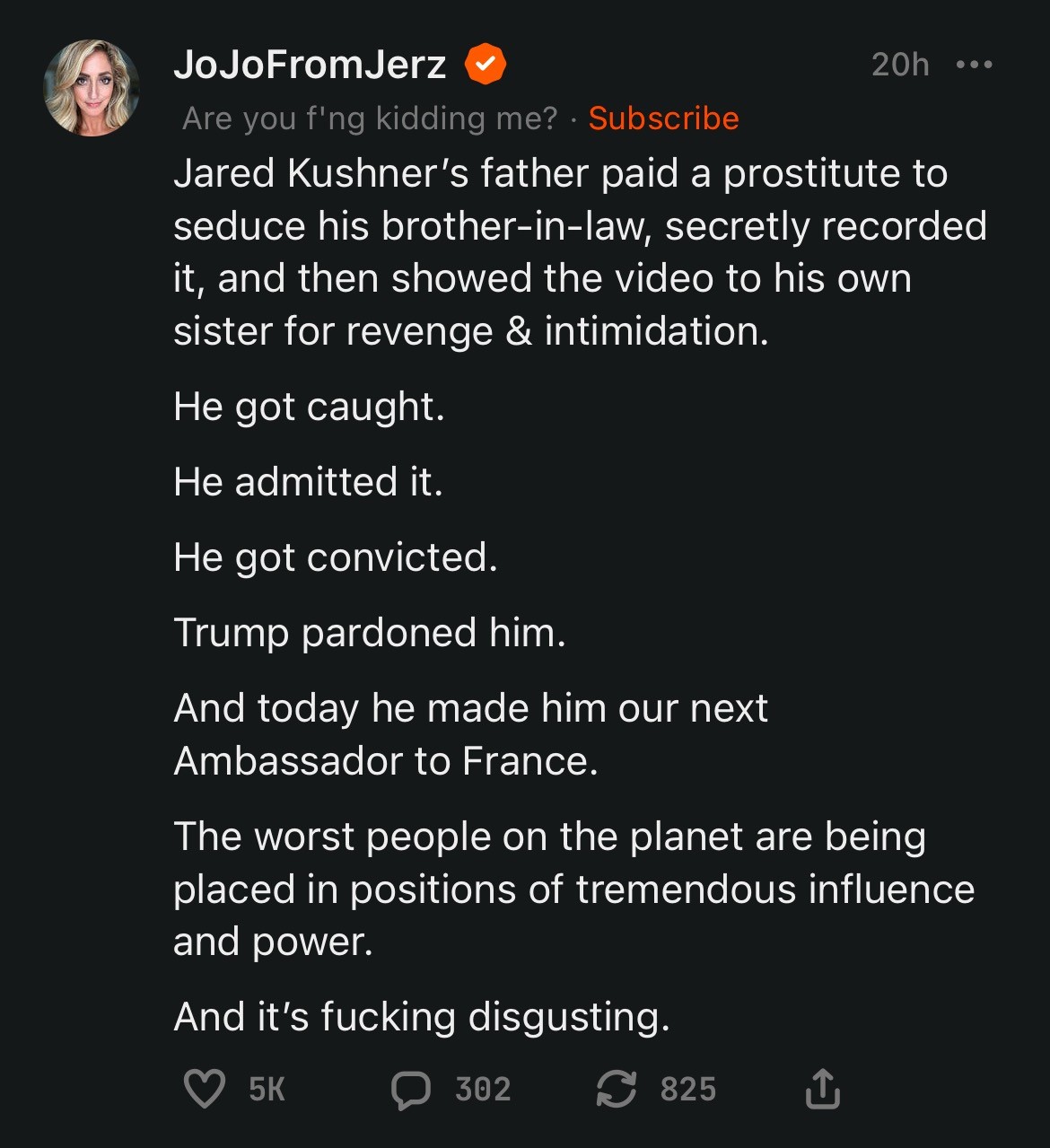The width and height of the screenshot is (1050, 1148).
Task: Like the post with the heart icon
Action: 204,1089
